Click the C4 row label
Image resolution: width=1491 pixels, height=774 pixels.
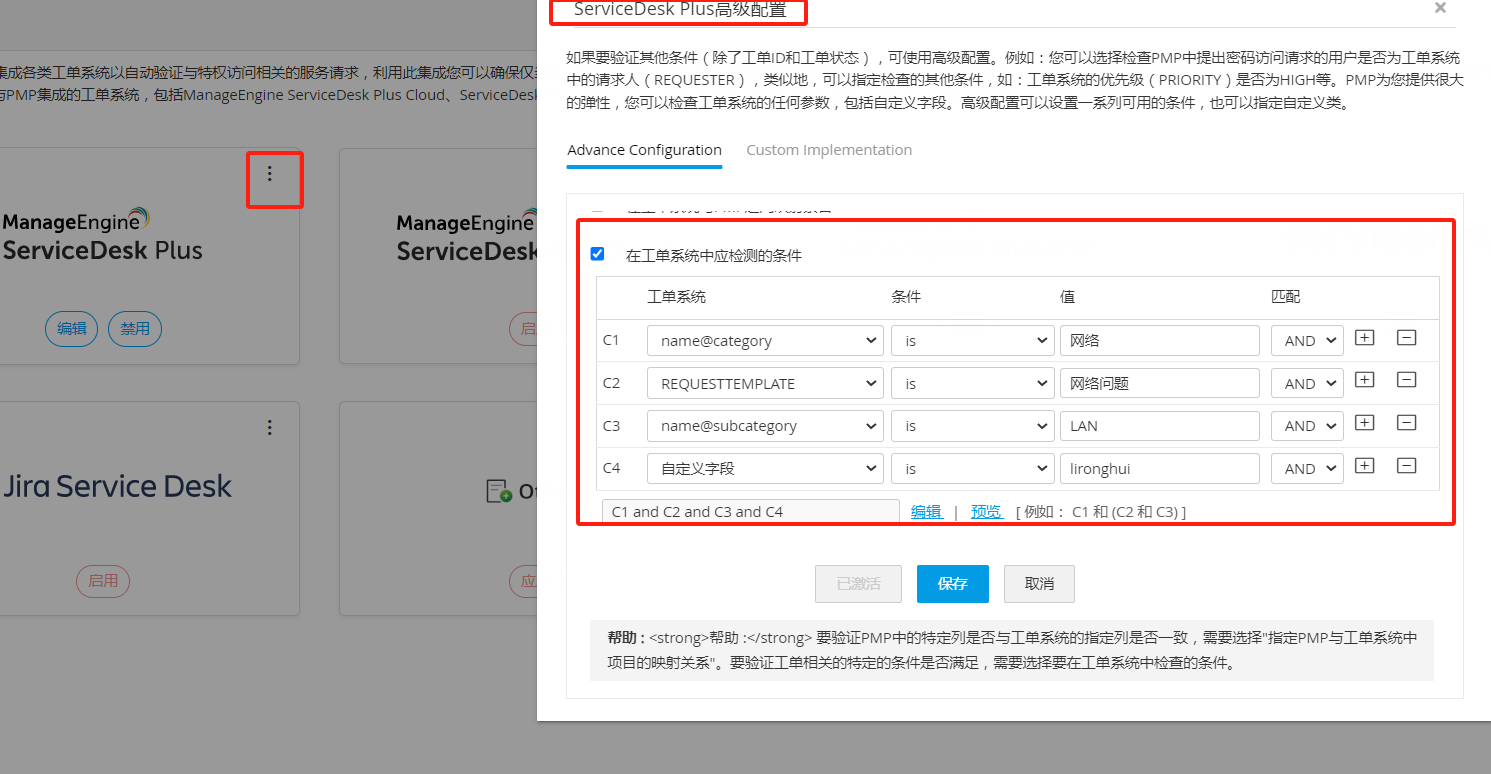[611, 468]
